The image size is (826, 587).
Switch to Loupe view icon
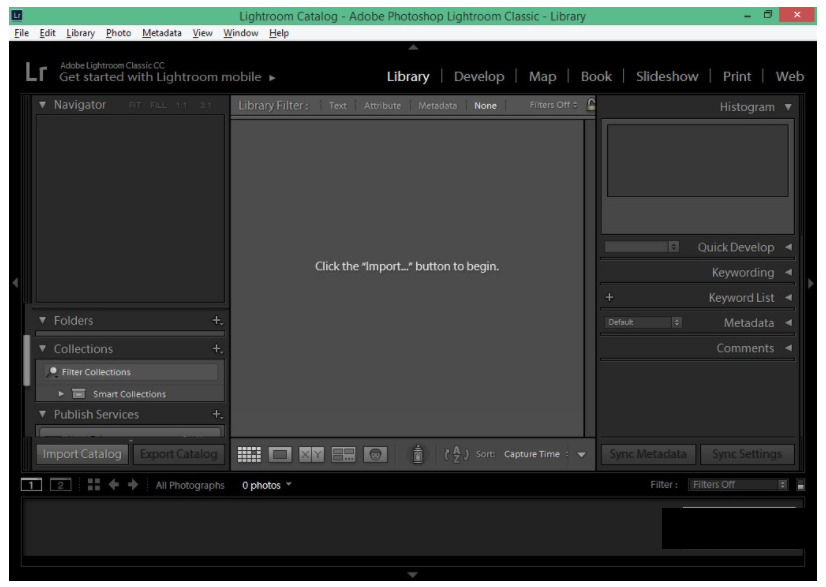coord(280,454)
